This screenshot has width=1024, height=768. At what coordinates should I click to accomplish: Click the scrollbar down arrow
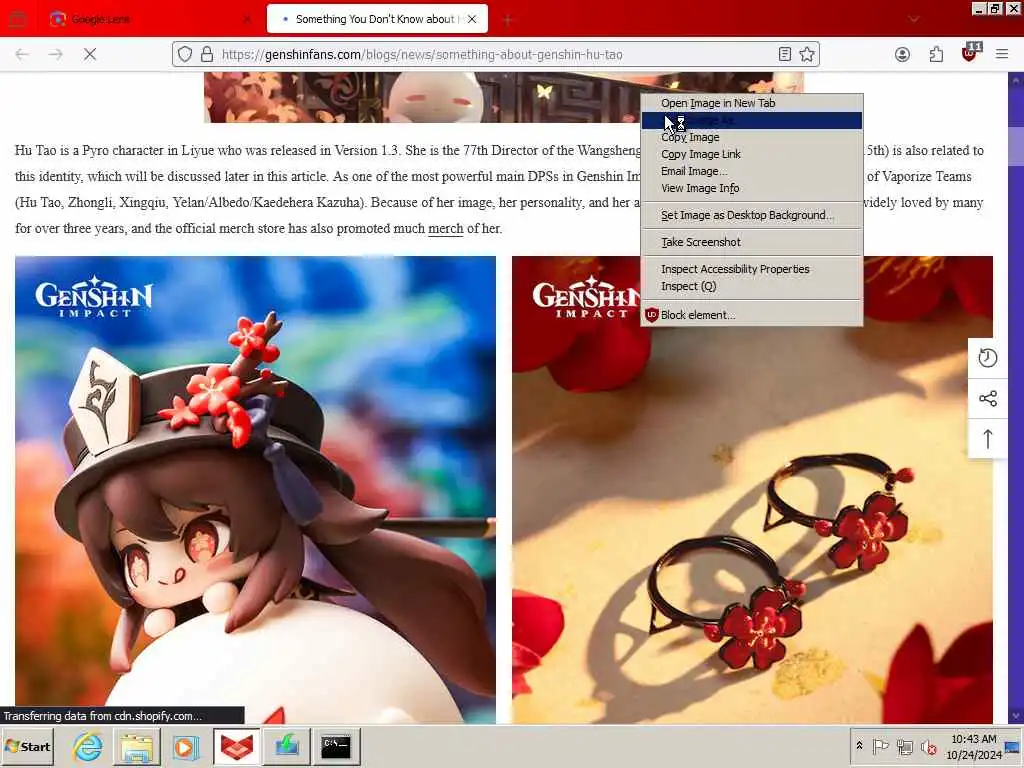point(1016,716)
